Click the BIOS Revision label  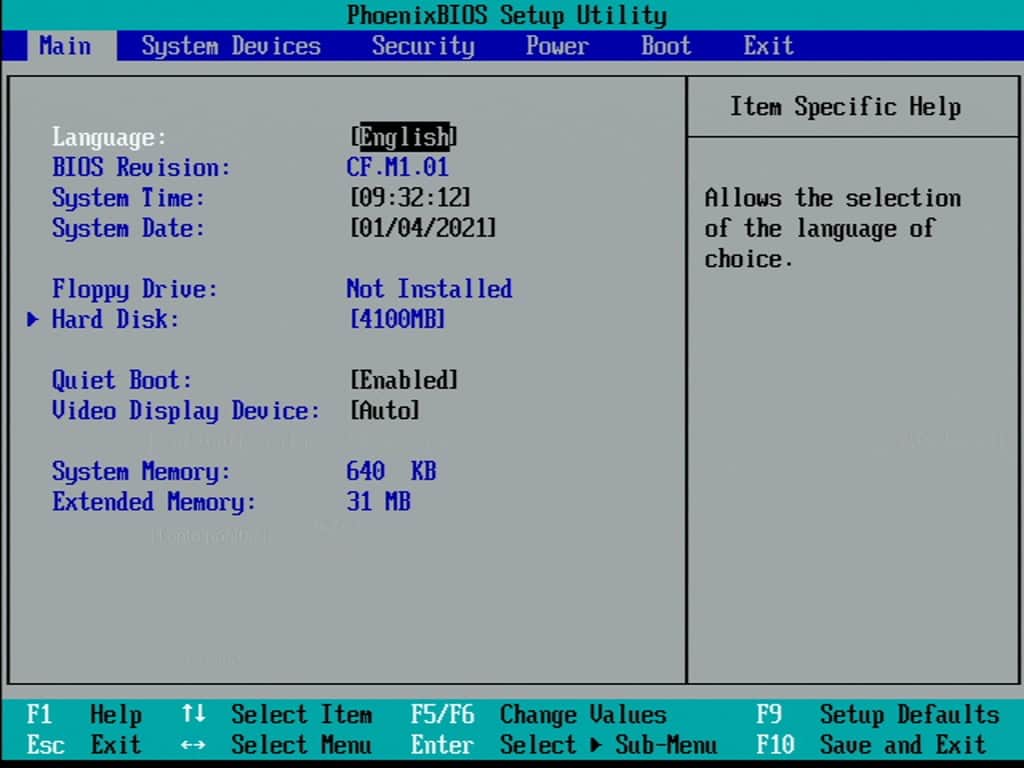[x=141, y=167]
